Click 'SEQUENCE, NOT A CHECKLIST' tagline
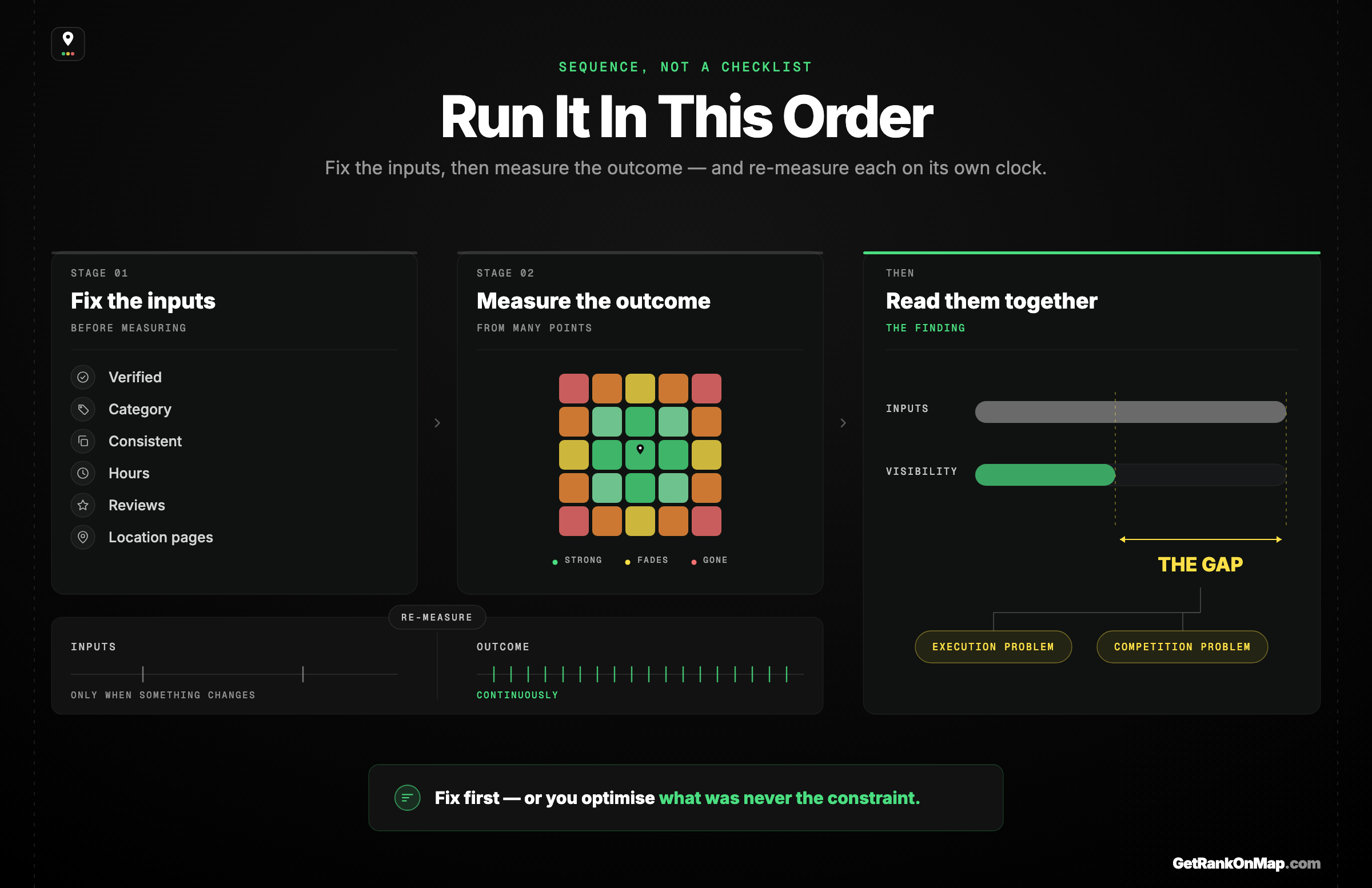Screen dimensions: 1372x888 tap(685, 67)
